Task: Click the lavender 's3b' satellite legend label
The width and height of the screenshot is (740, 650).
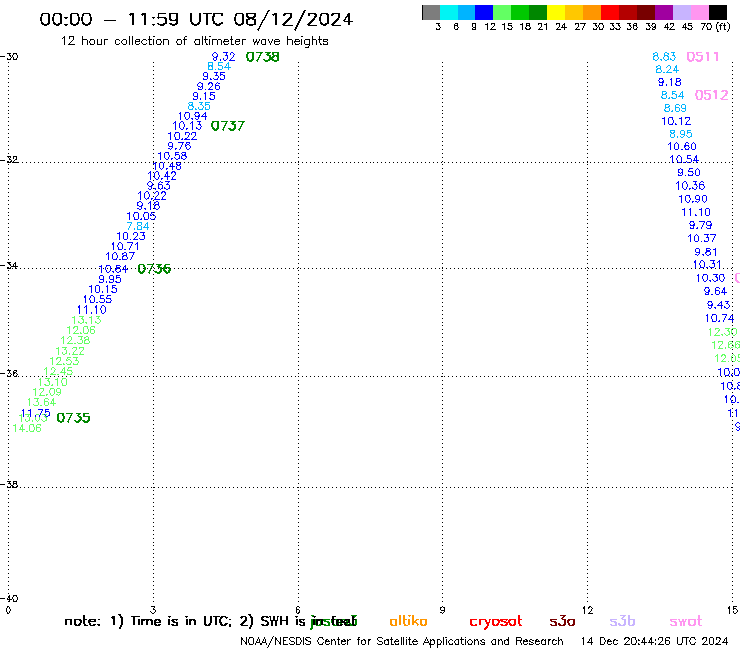Action: (x=622, y=621)
